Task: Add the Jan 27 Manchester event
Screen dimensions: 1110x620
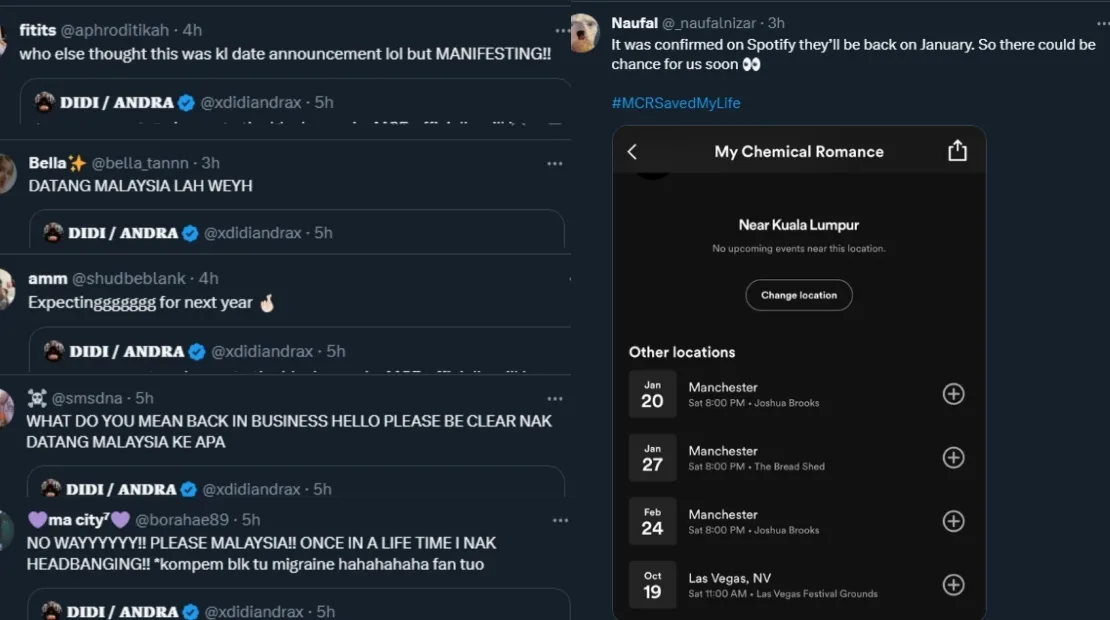Action: pyautogui.click(x=953, y=458)
